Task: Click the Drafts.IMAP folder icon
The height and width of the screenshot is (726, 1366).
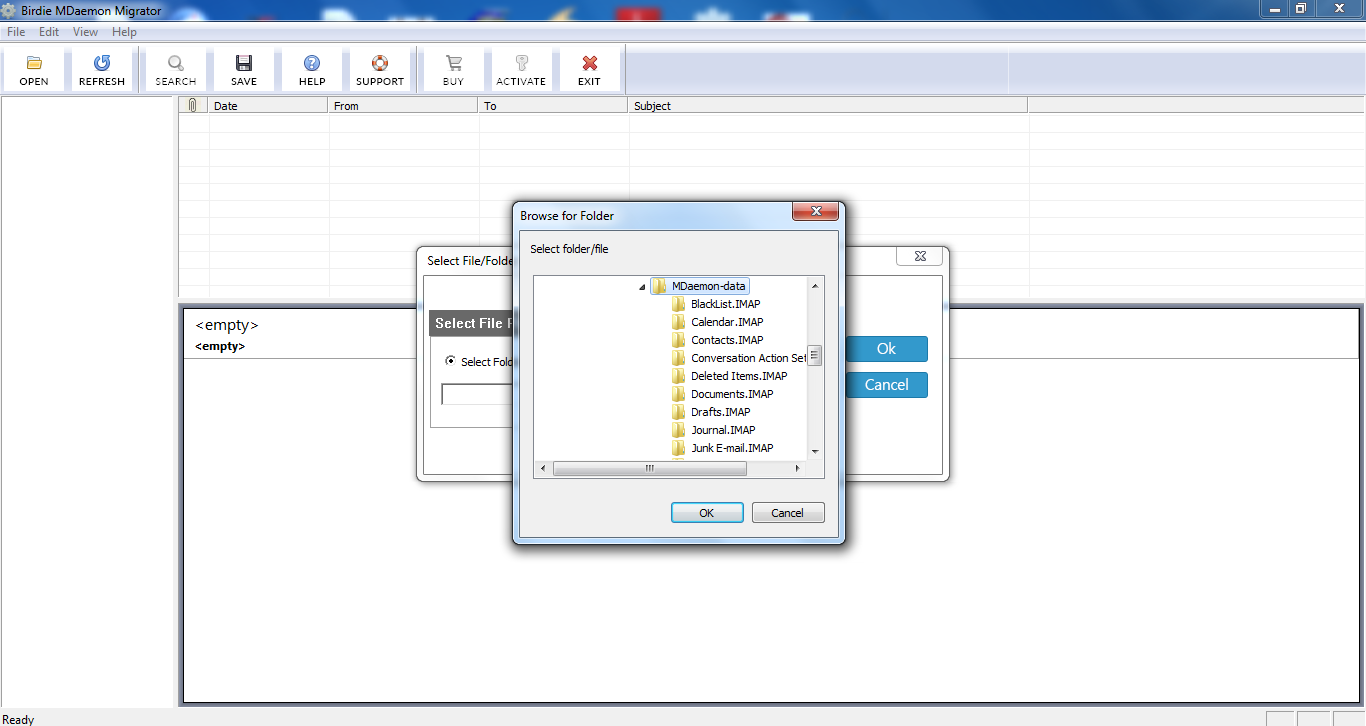Action: (x=679, y=412)
